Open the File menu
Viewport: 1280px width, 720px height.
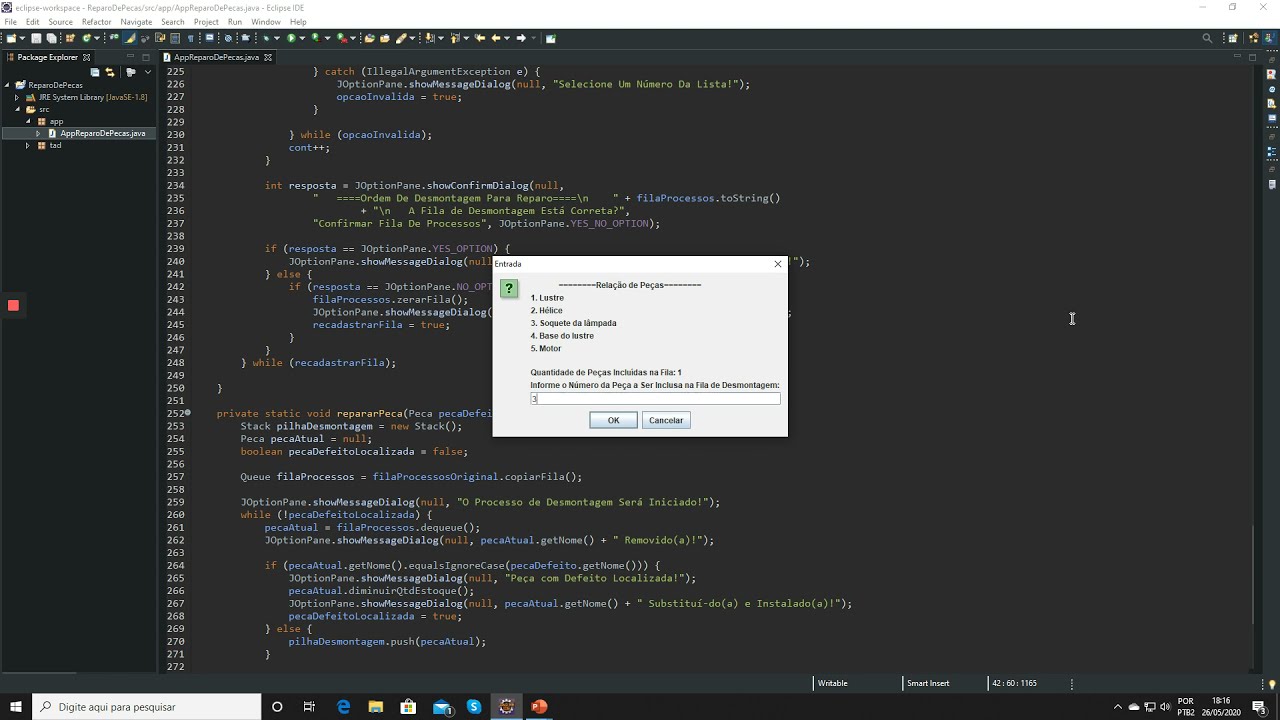click(x=10, y=21)
